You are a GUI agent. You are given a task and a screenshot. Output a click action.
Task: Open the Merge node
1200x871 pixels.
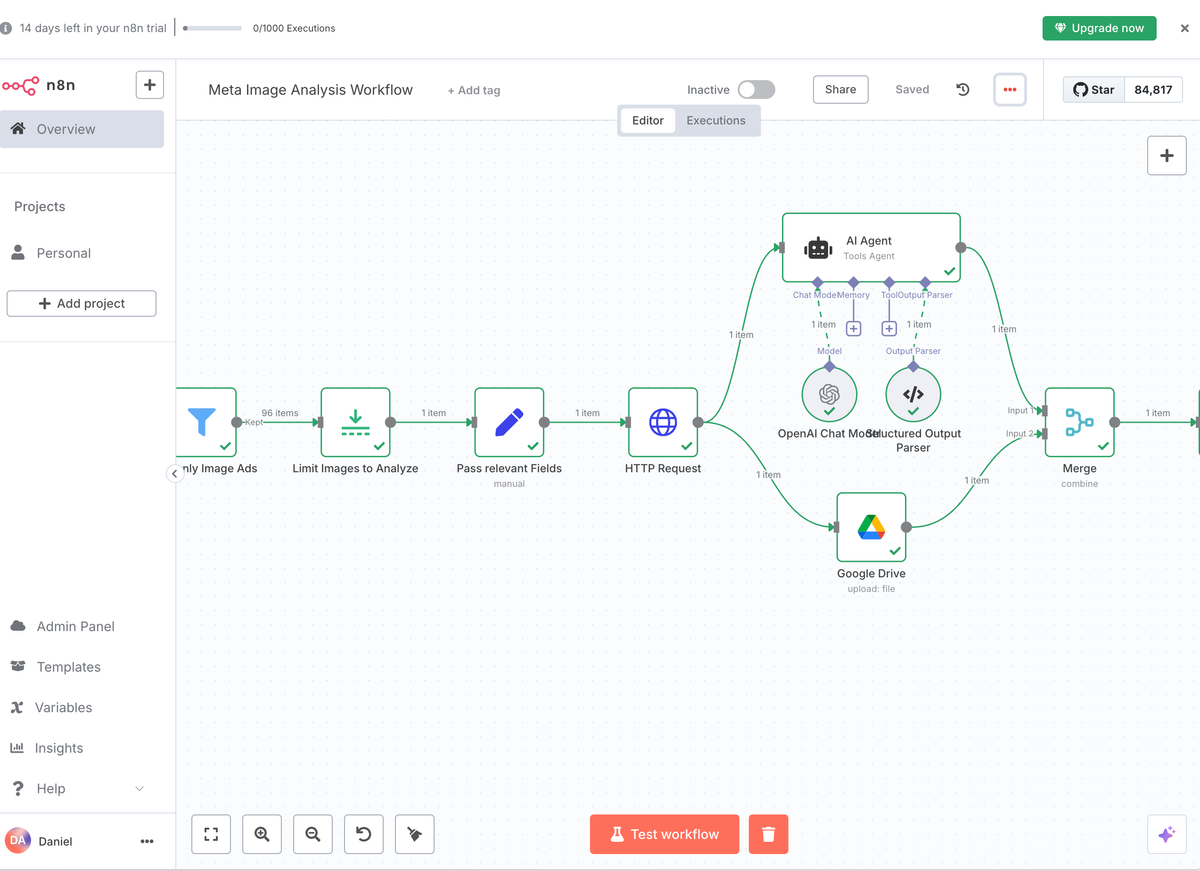(x=1079, y=422)
